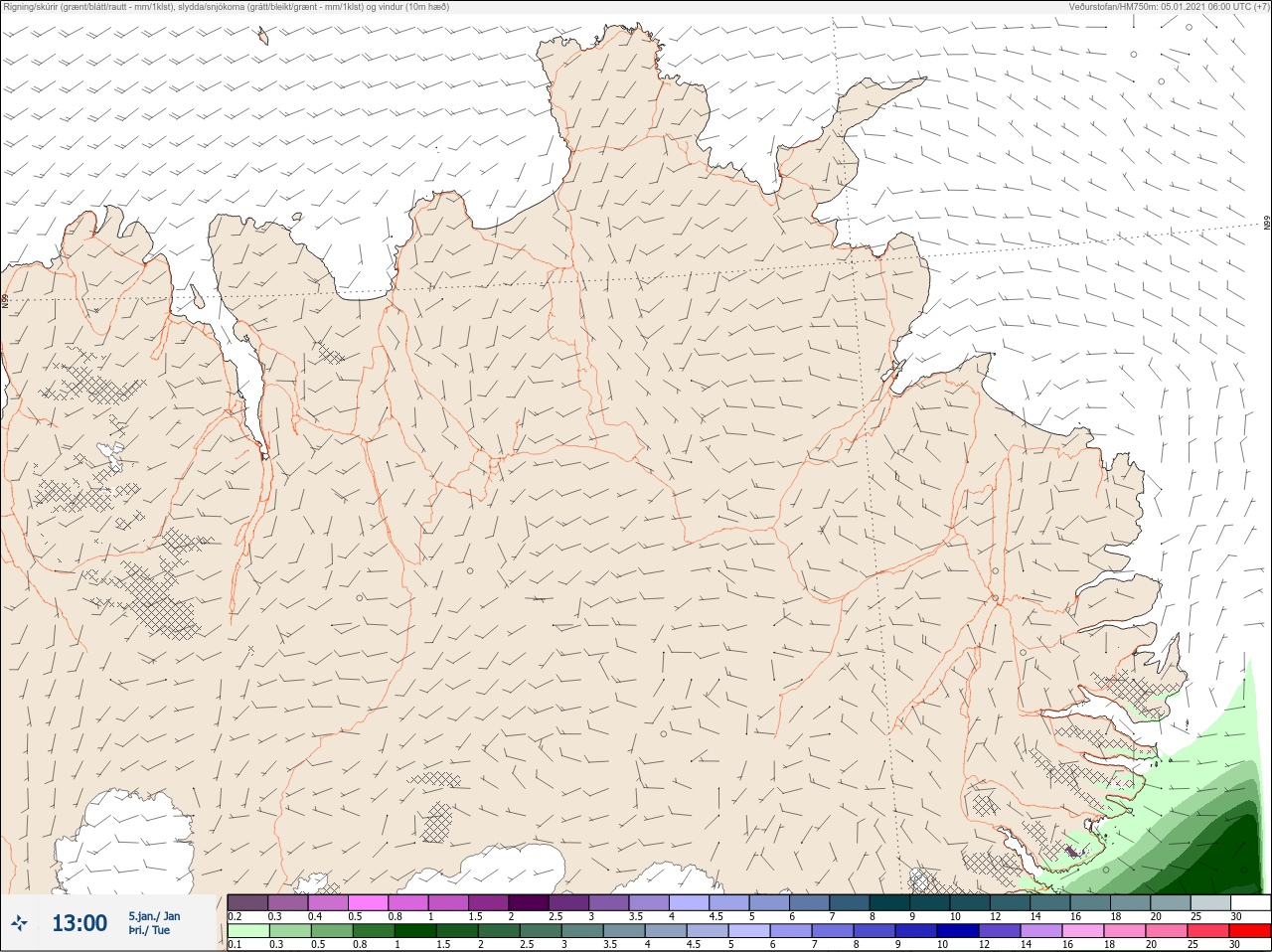Select upper-row white swatch labelled 30

(1250, 902)
